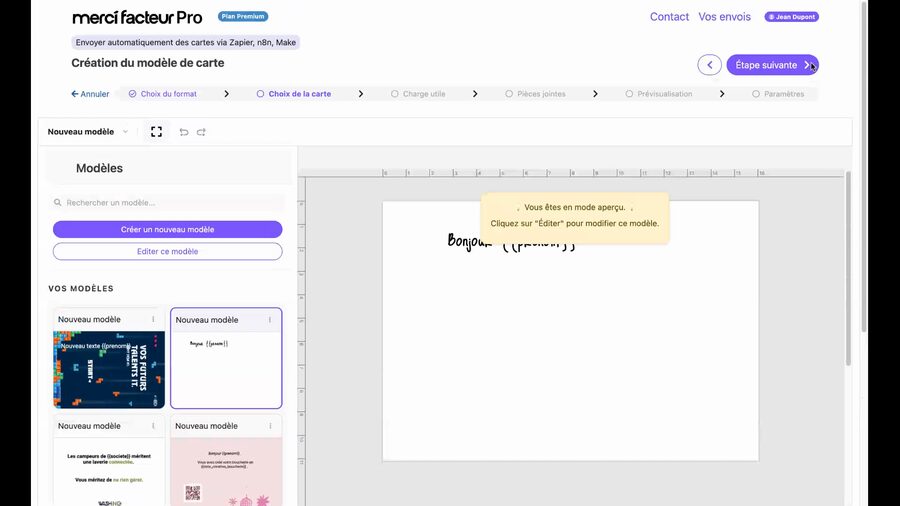Click the Plan Premium badge
Image resolution: width=900 pixels, height=506 pixels.
[x=243, y=16]
